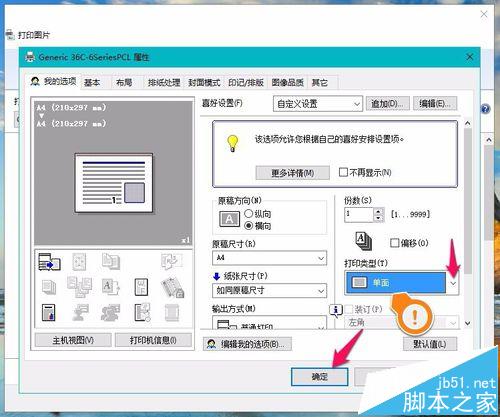Open the 印记/排版 stamp tab
Screen dimensions: 500x417
click(246, 82)
